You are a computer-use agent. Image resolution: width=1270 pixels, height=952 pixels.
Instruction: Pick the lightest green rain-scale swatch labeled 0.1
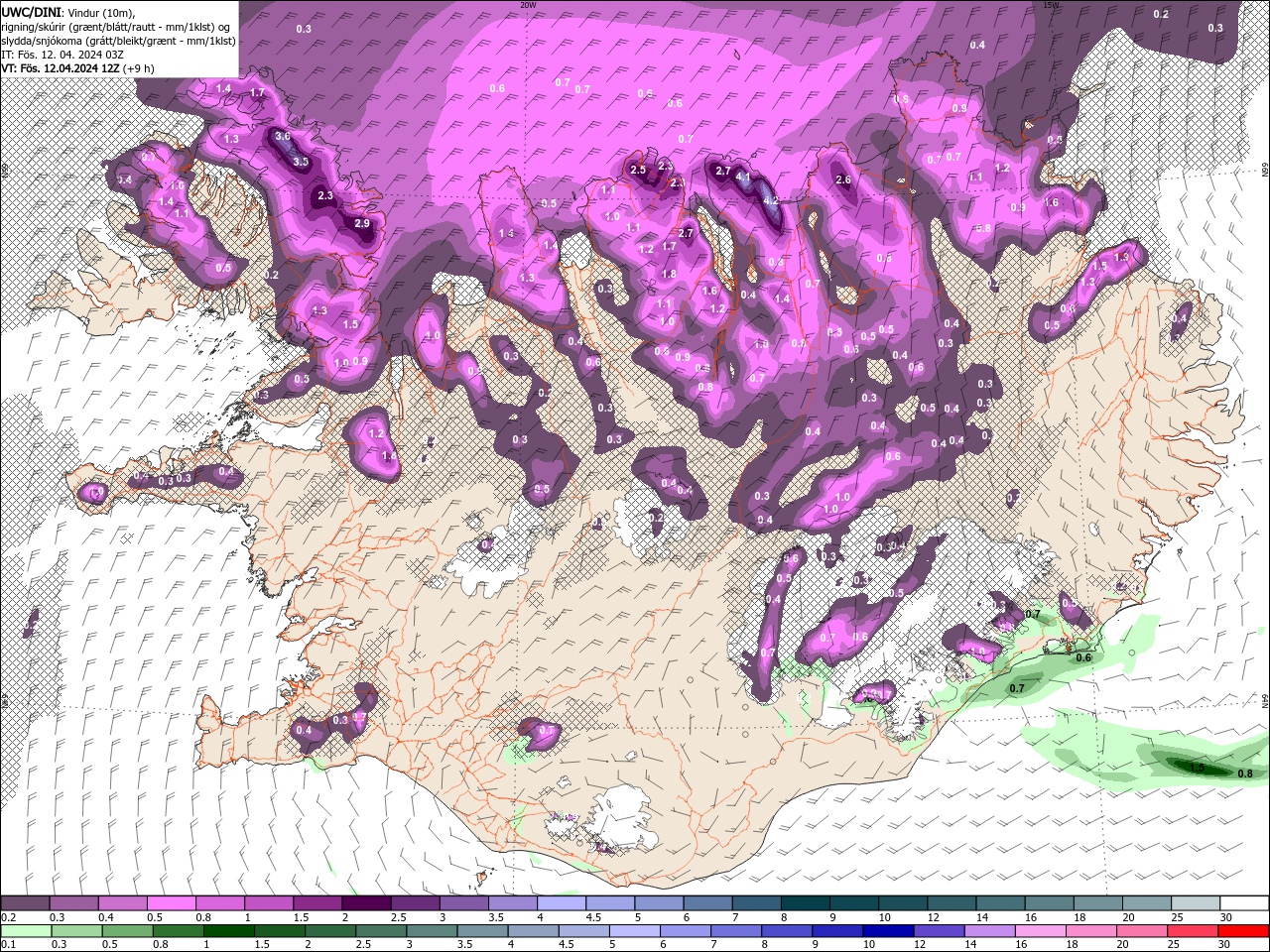pos(27,931)
